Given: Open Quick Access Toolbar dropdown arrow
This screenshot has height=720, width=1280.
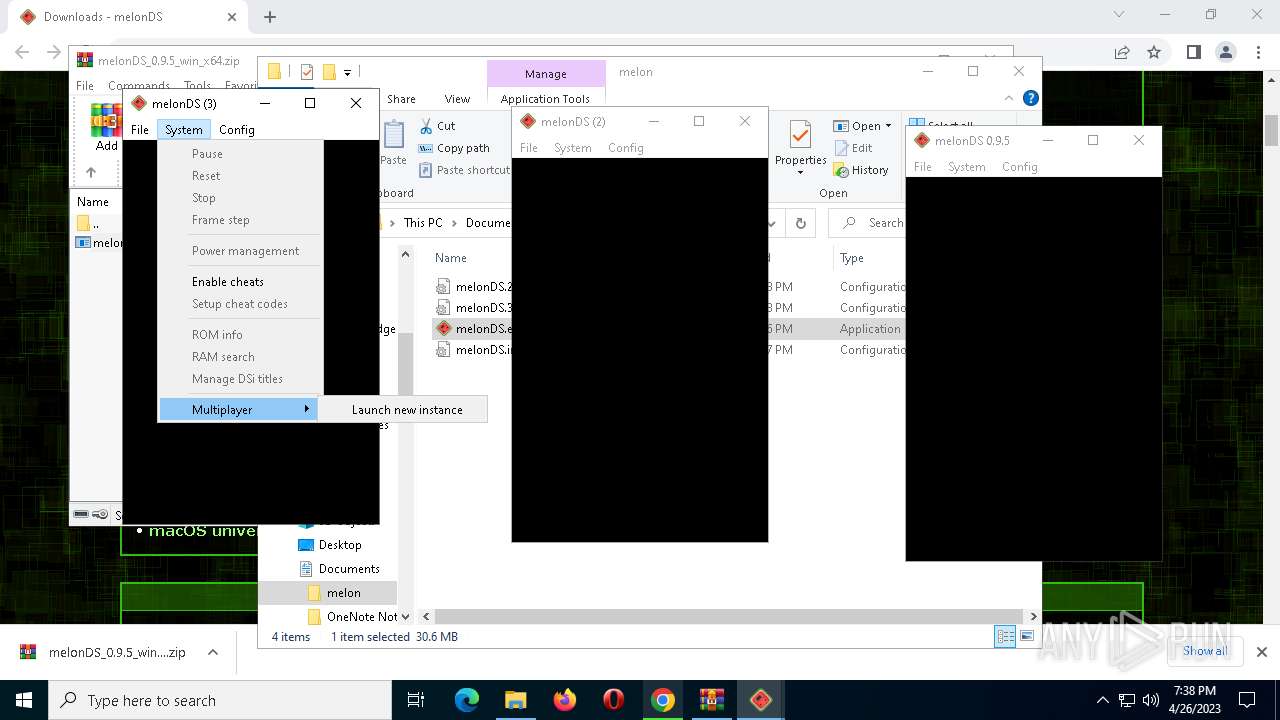Looking at the screenshot, I should click(348, 72).
